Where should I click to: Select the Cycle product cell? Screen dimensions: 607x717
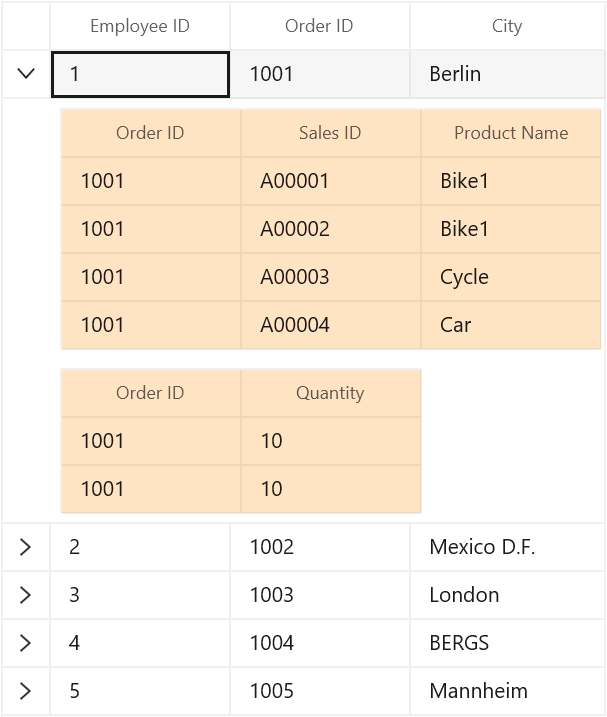pyautogui.click(x=511, y=277)
